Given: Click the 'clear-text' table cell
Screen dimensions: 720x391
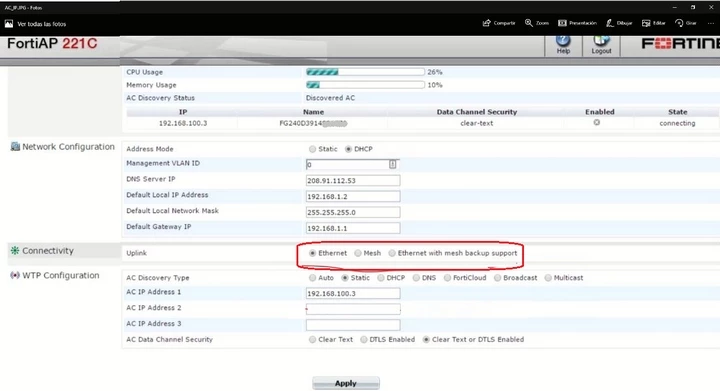Looking at the screenshot, I should pyautogui.click(x=477, y=123).
